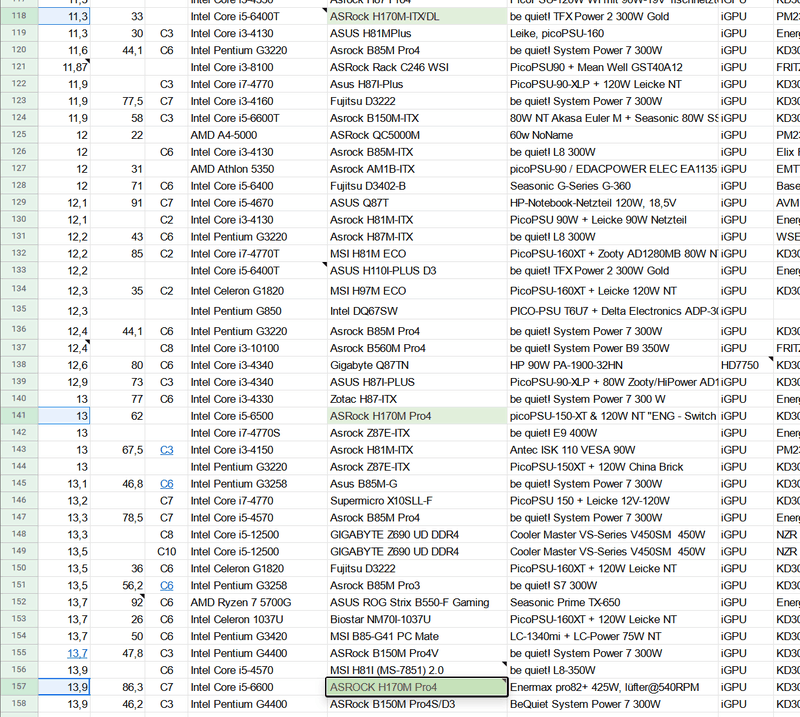This screenshot has width=800, height=717.
Task: Click 'ASRock H170M Pro4' cell in row 141
Action: (x=417, y=416)
